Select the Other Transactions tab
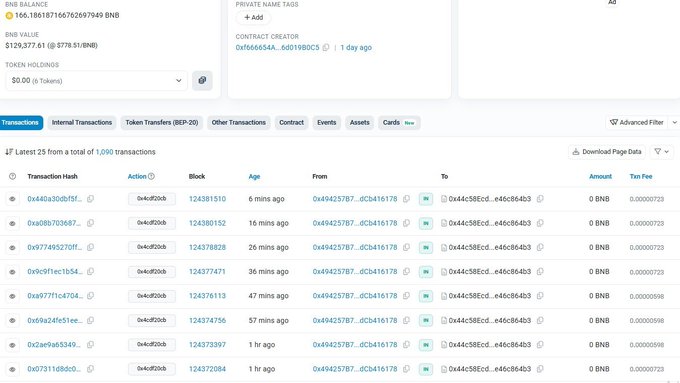Screen dimensions: 680x383 coord(239,123)
